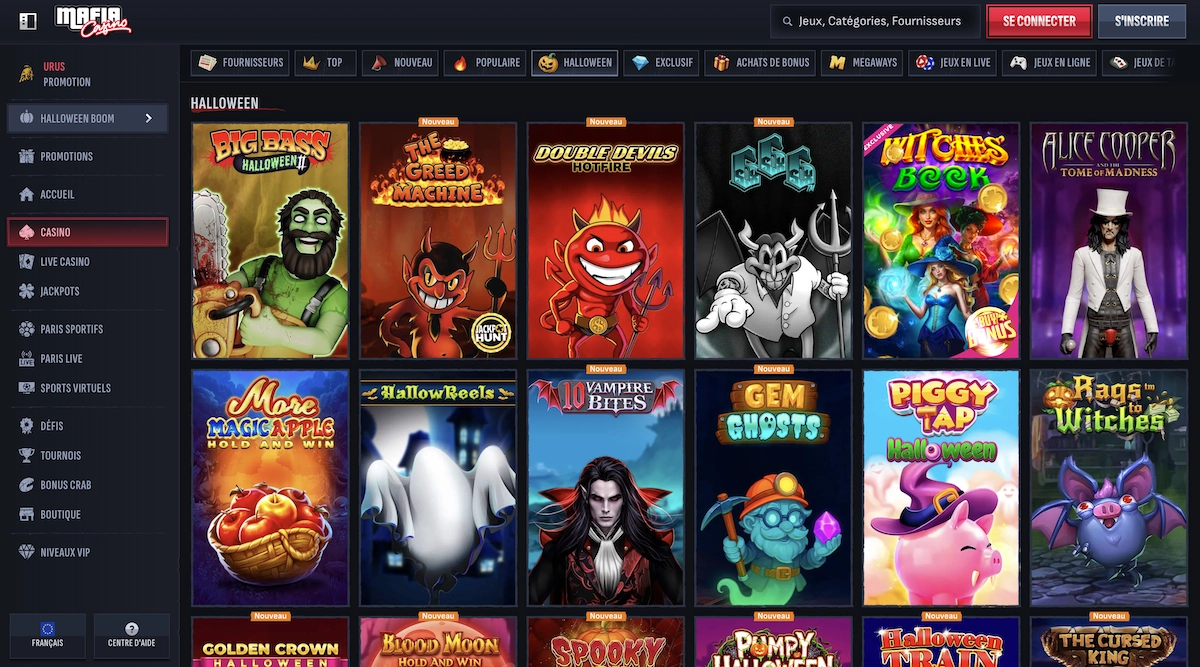Select the Populaire flame filter
The height and width of the screenshot is (667, 1200).
coord(484,62)
